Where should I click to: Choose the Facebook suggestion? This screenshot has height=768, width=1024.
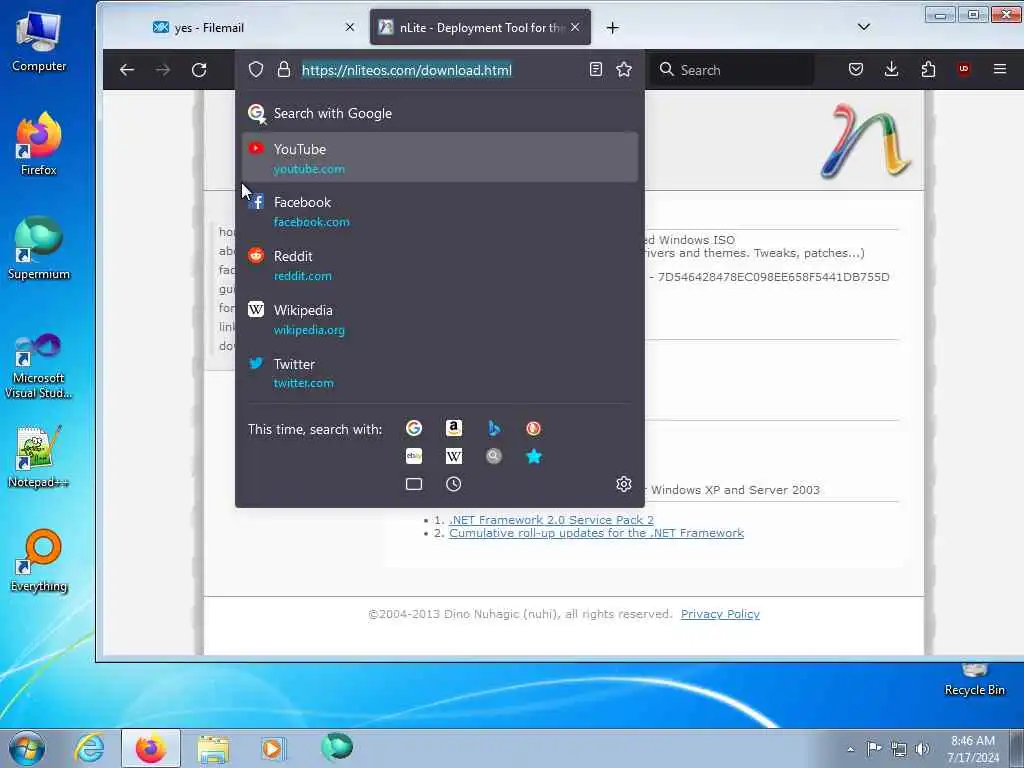pos(440,212)
